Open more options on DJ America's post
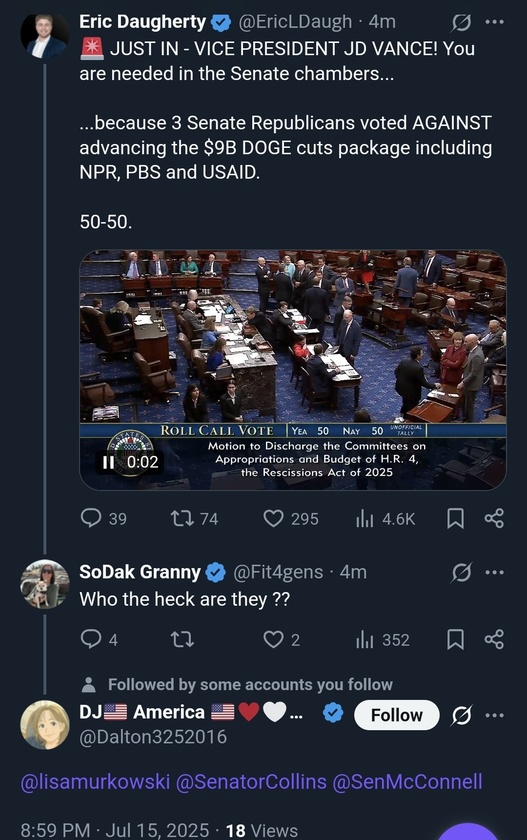 (494, 715)
